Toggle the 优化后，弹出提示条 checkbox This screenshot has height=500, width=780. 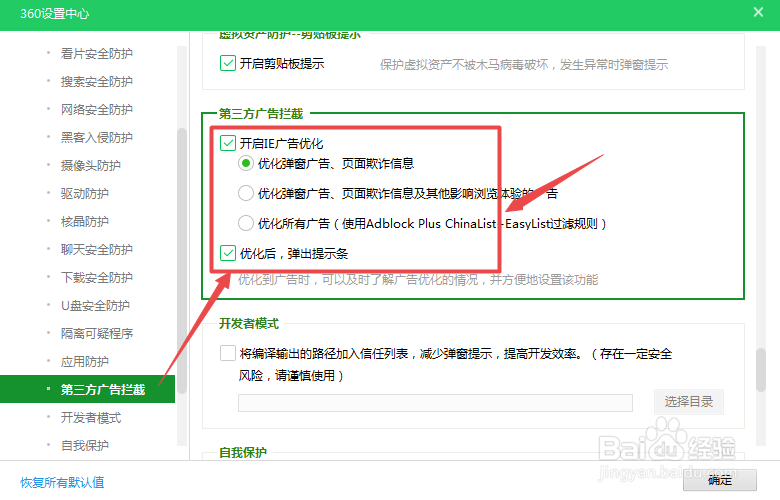[228, 253]
